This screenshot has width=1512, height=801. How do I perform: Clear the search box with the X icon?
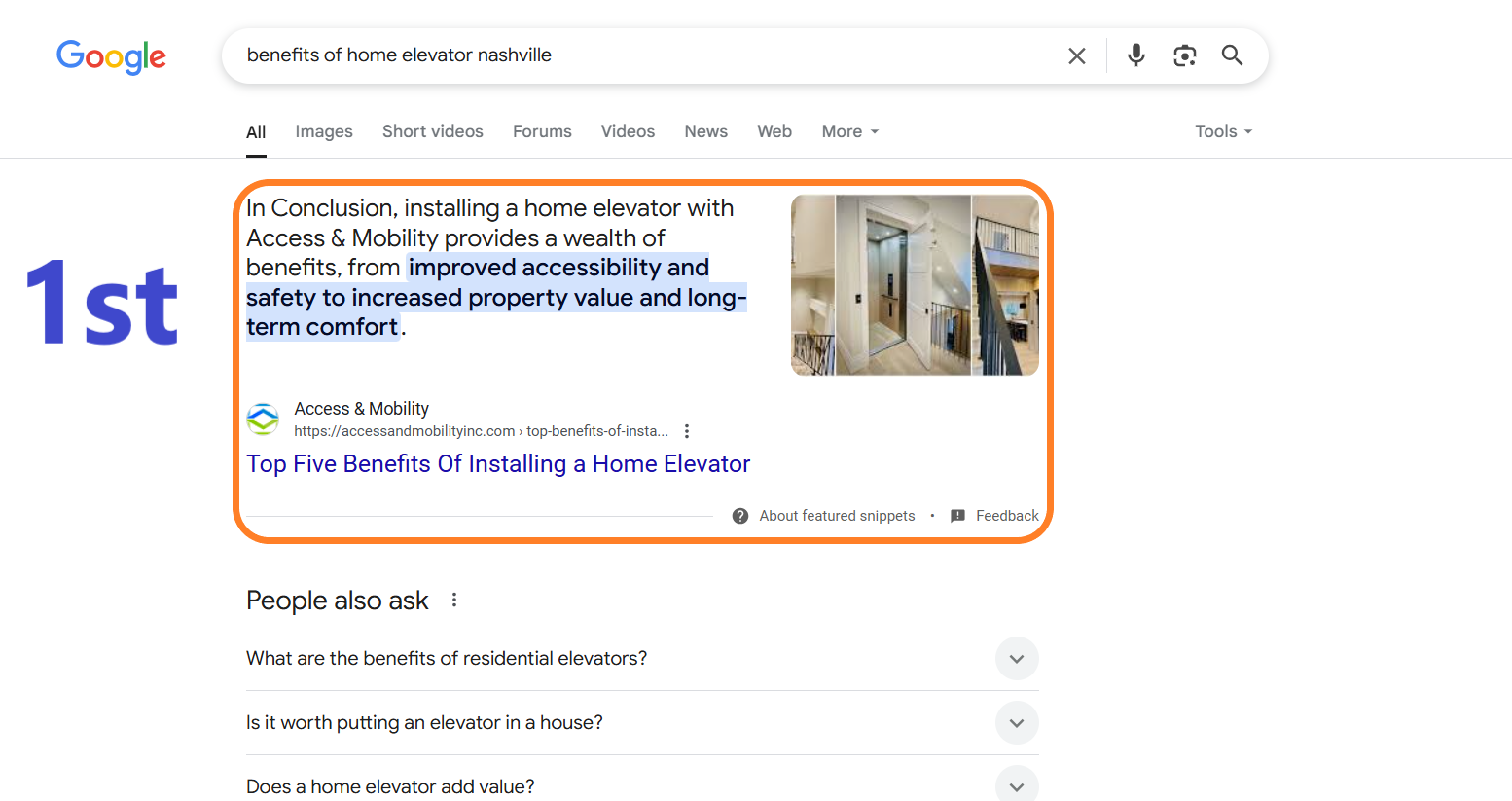pyautogui.click(x=1076, y=55)
